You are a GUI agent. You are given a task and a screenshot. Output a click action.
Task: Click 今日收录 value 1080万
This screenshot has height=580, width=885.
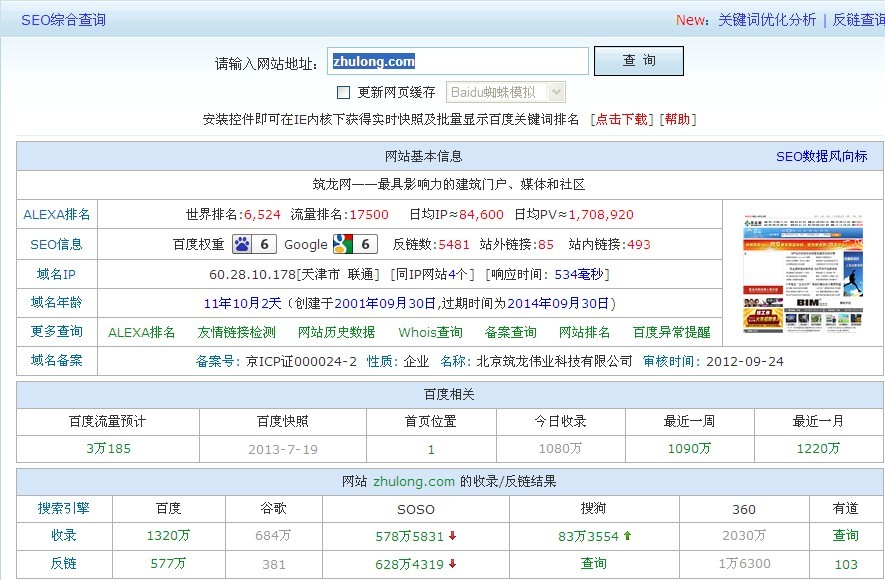coord(560,449)
